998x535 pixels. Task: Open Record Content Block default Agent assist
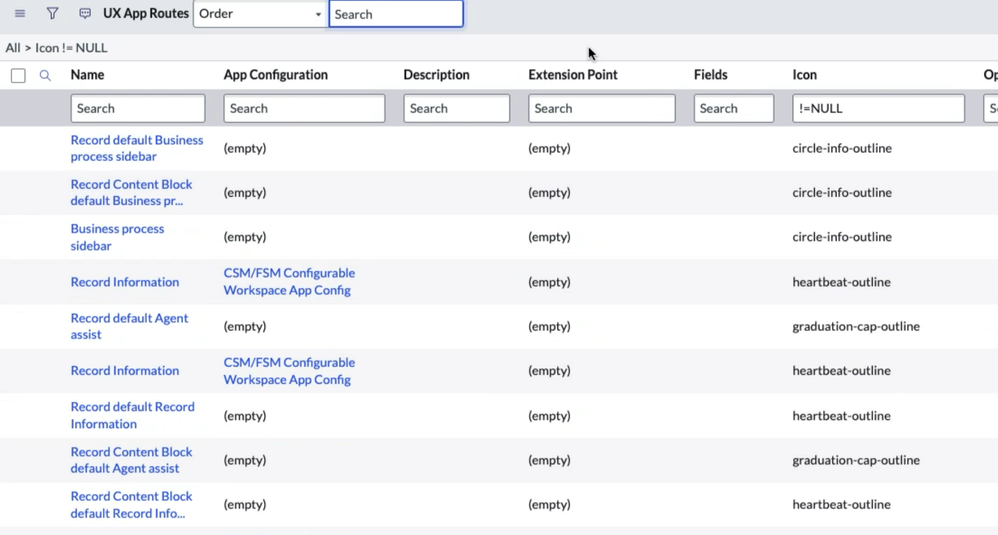pyautogui.click(x=131, y=460)
